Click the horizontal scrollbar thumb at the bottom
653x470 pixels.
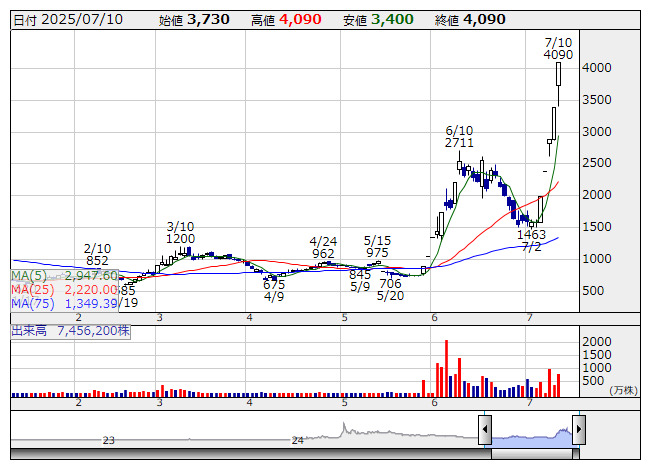coord(531,453)
